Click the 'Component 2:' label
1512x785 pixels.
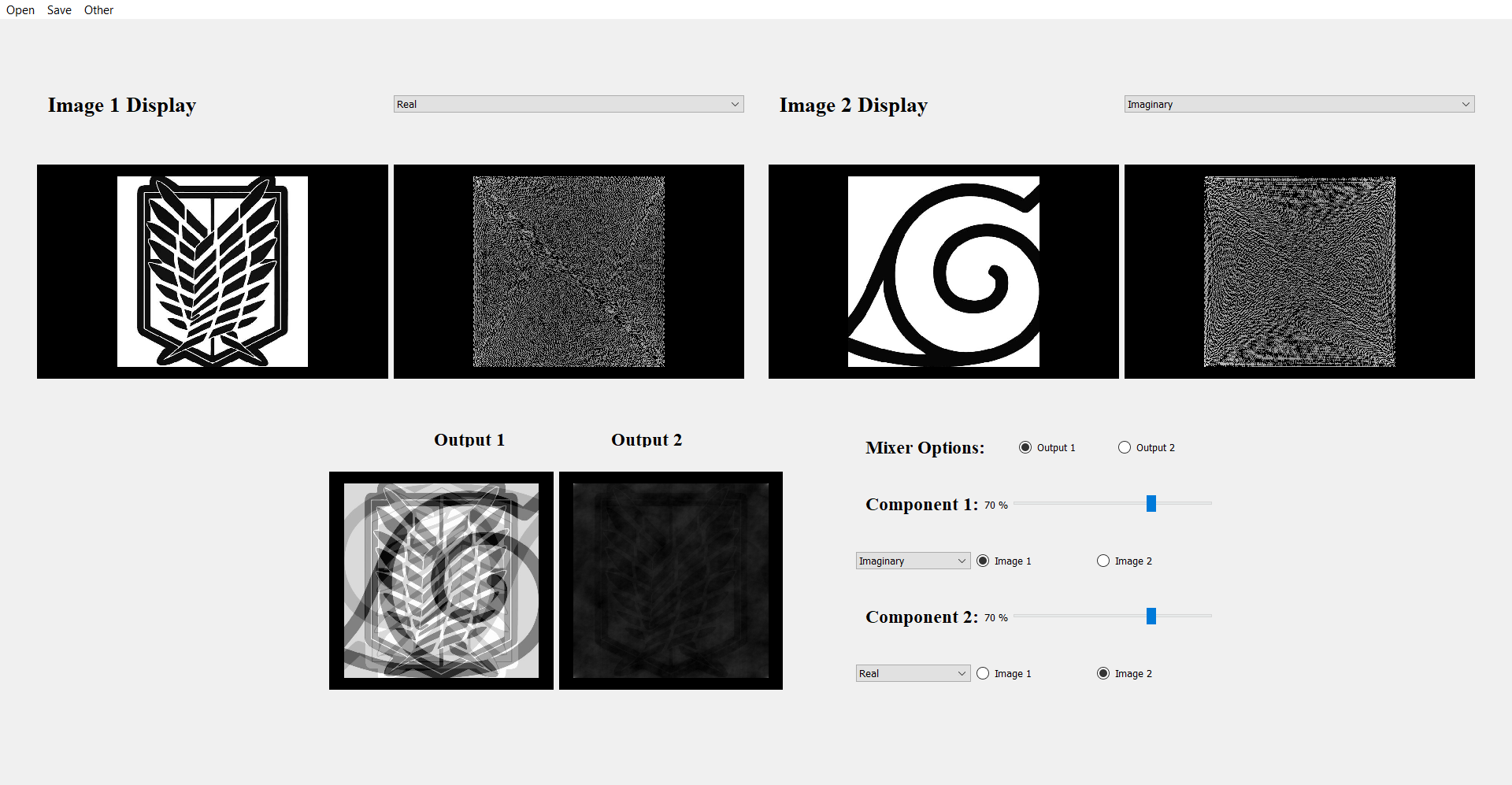pos(922,617)
